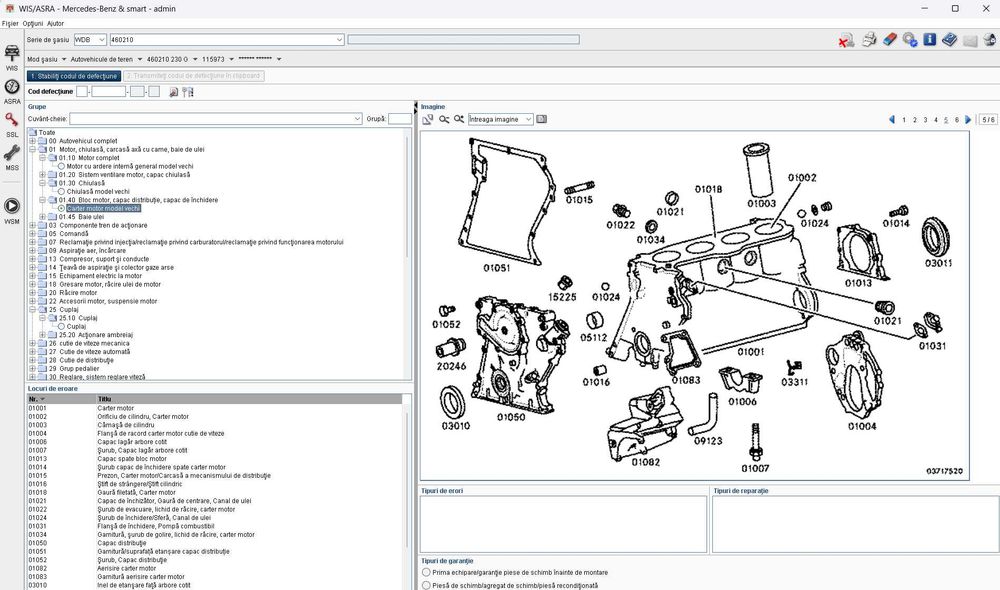Click the eraser icon in top toolbar
The width and height of the screenshot is (1000, 590).
pyautogui.click(x=889, y=40)
